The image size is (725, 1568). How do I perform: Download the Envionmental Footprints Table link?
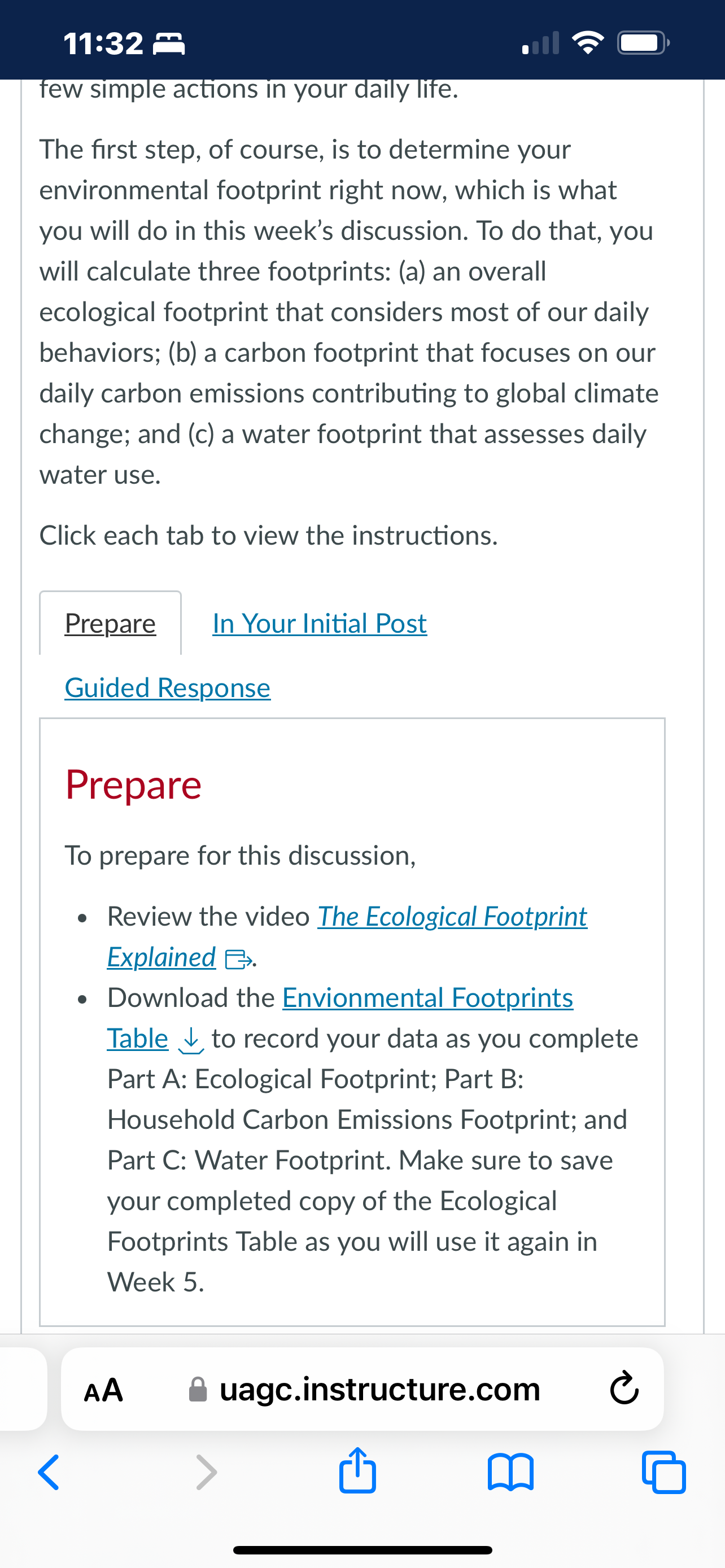click(x=340, y=1018)
